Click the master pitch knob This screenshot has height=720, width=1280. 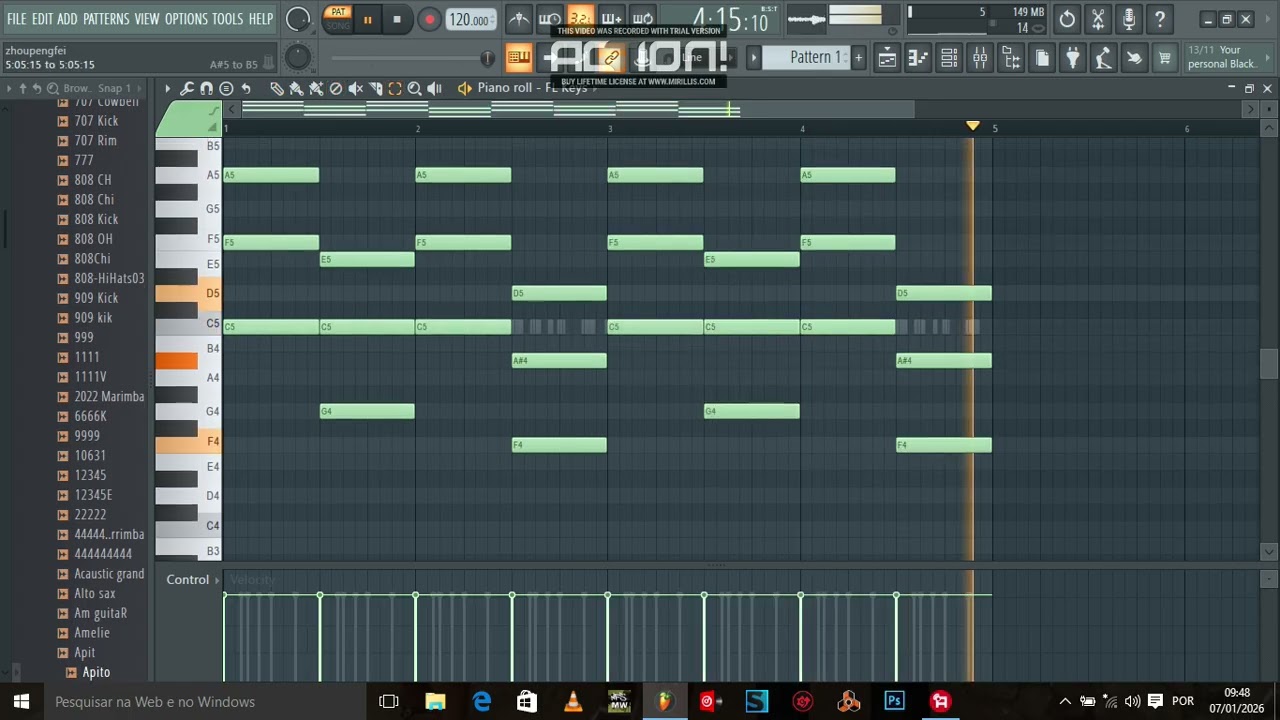(298, 58)
